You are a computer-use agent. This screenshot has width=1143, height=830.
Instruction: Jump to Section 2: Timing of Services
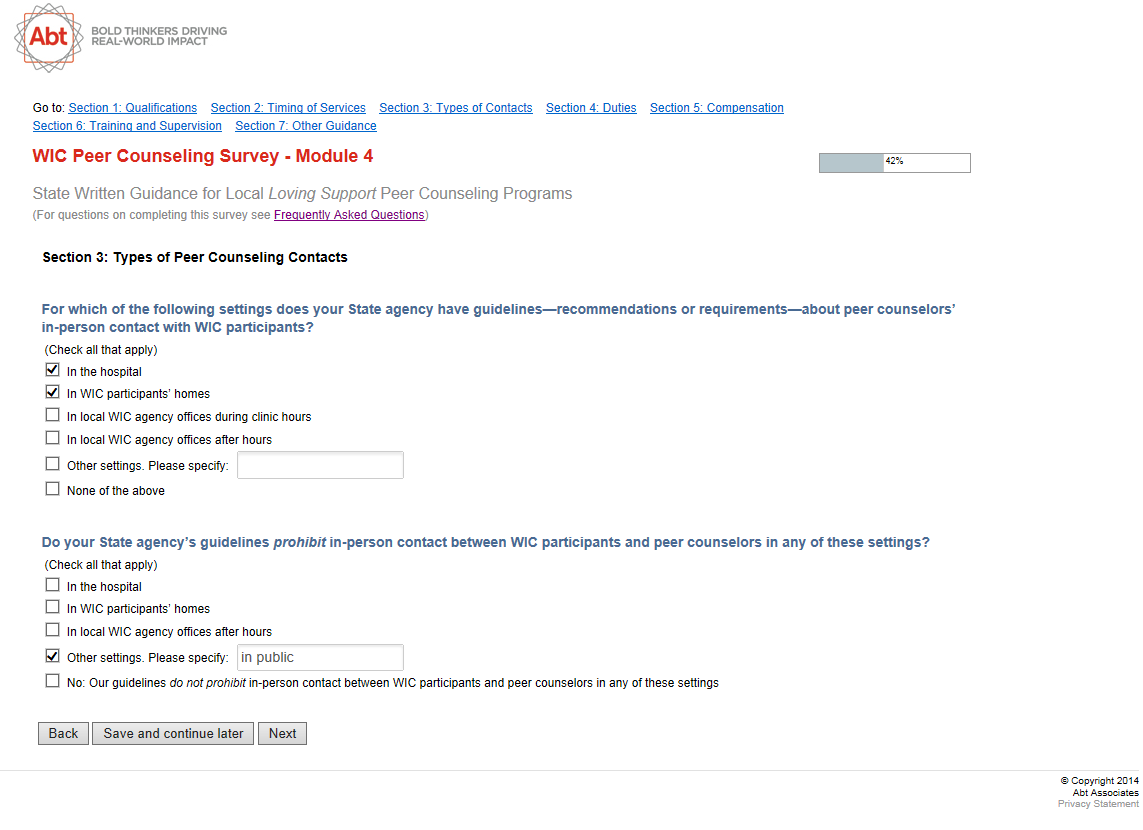point(288,108)
